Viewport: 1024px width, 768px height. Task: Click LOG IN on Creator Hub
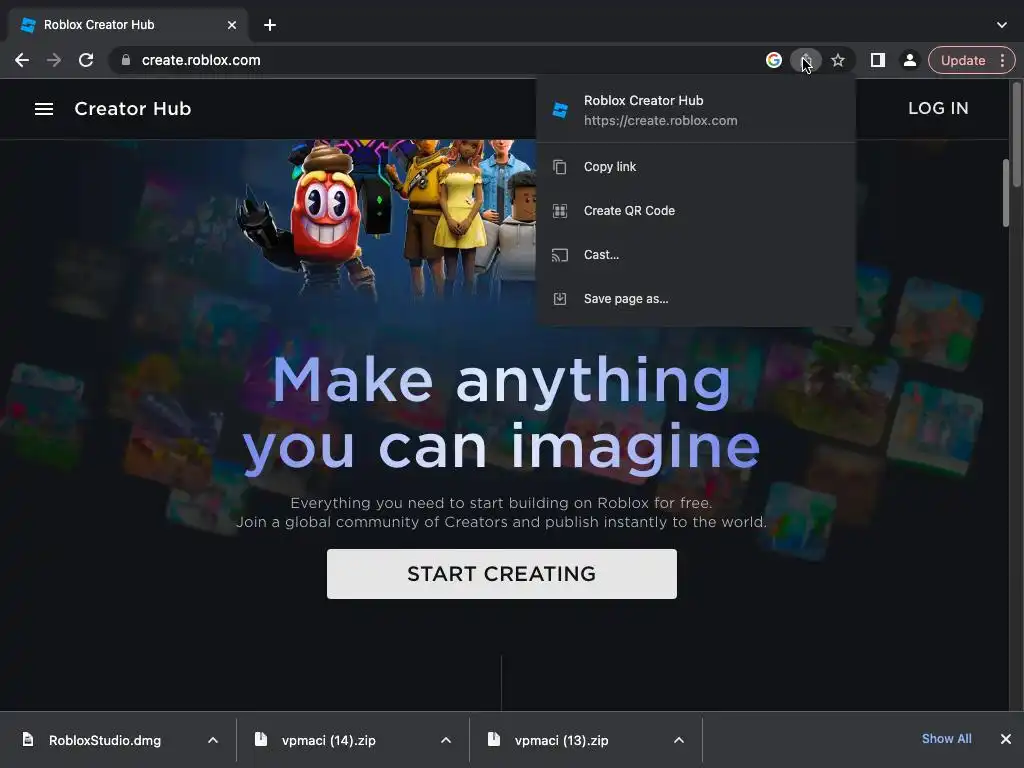pos(938,108)
